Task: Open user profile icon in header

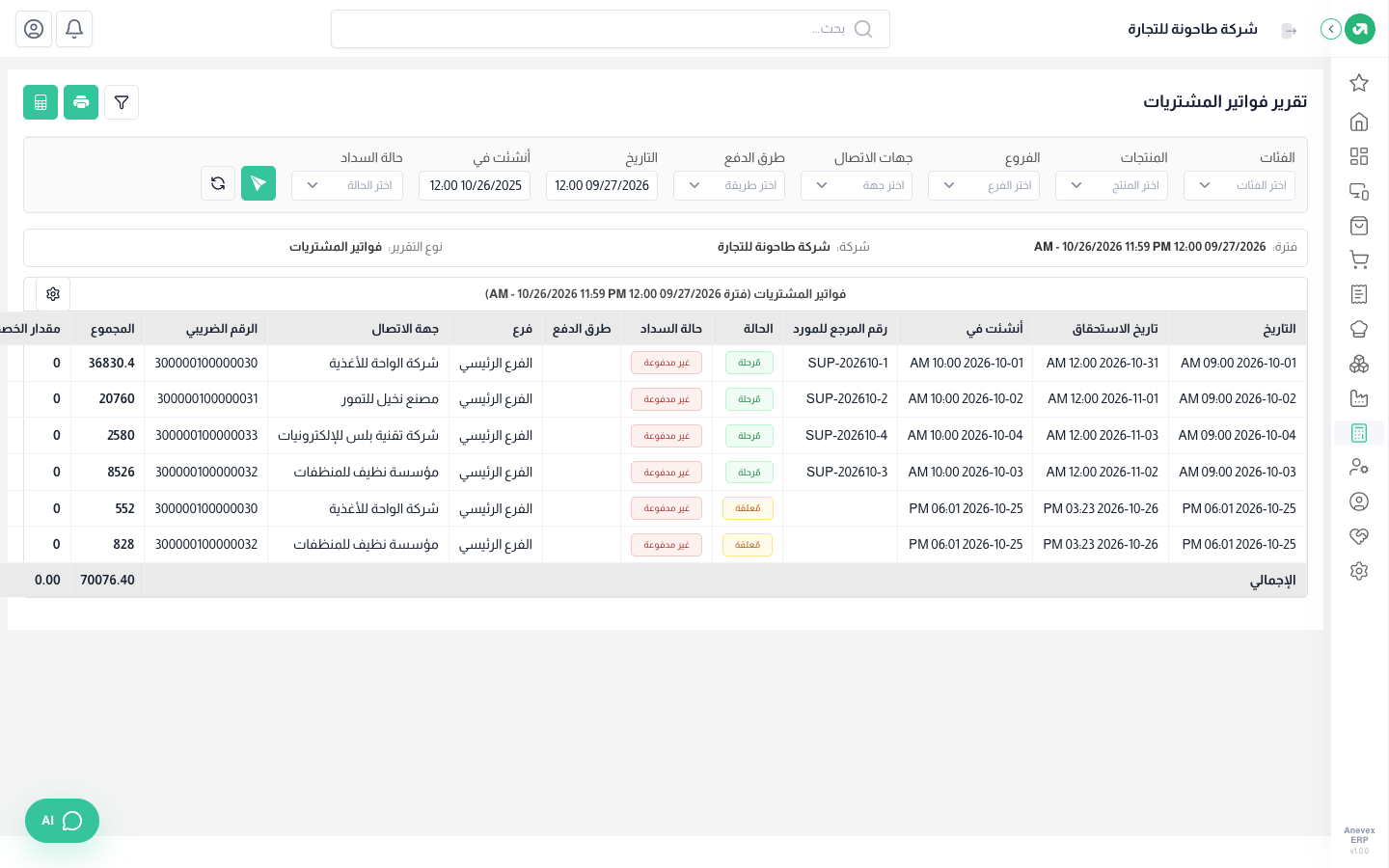Action: click(x=34, y=29)
